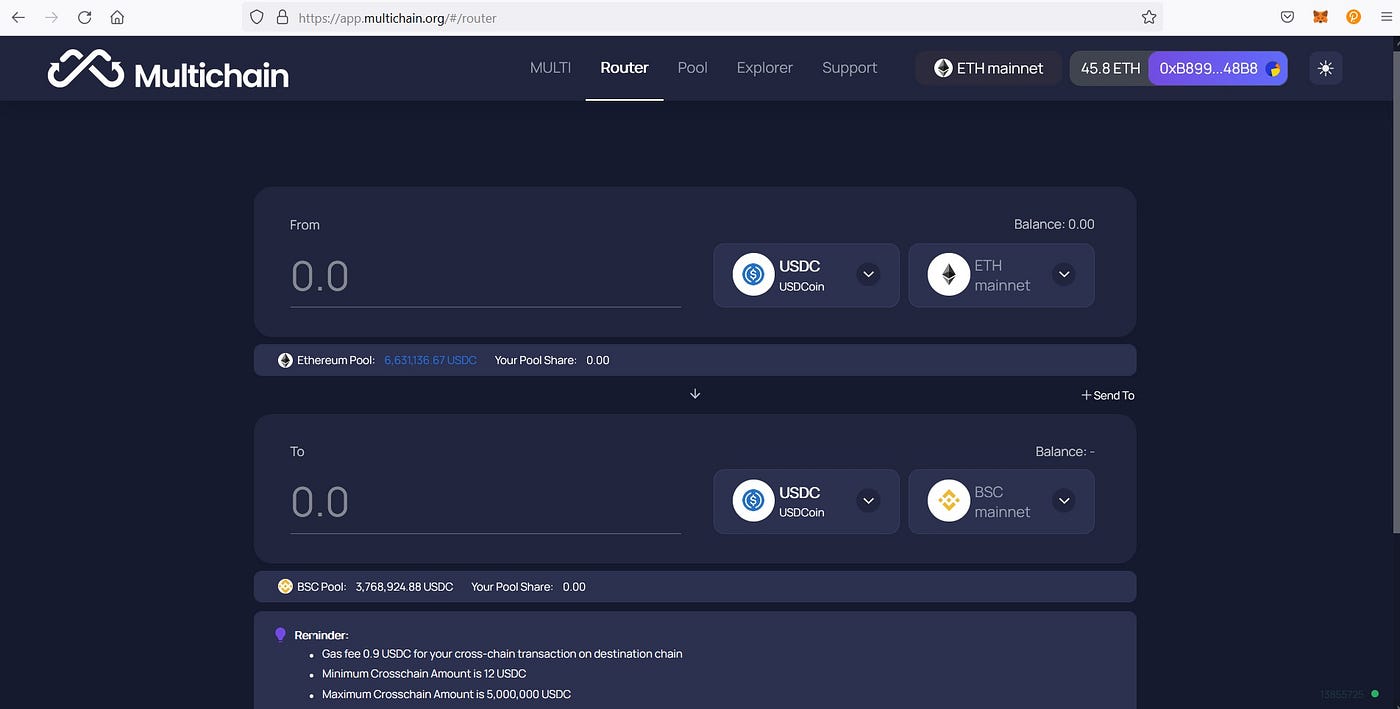Click the Reminder lightbulb icon

[x=280, y=634]
